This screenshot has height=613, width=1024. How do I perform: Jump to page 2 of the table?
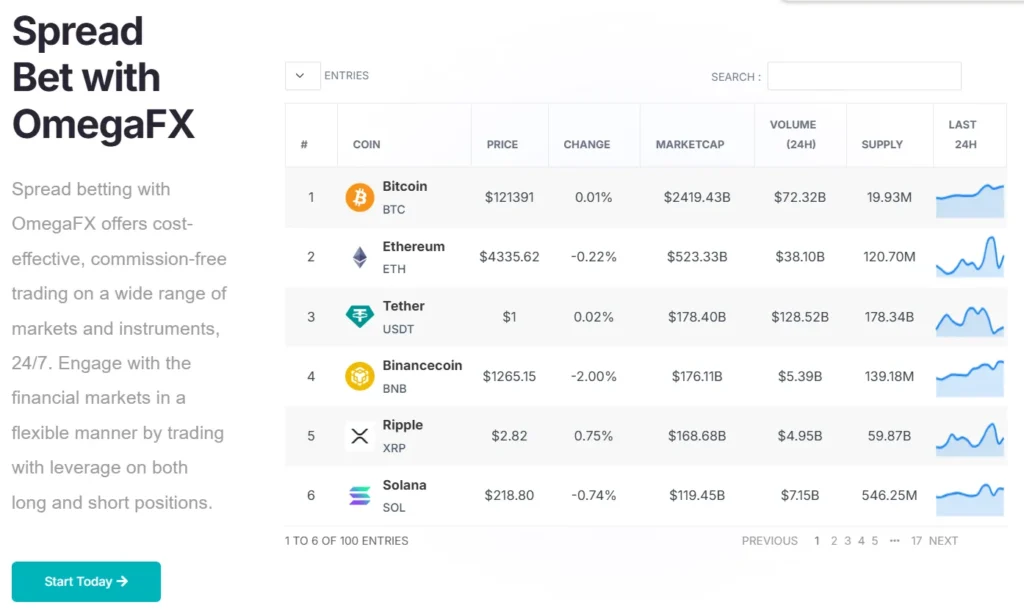[x=834, y=541]
